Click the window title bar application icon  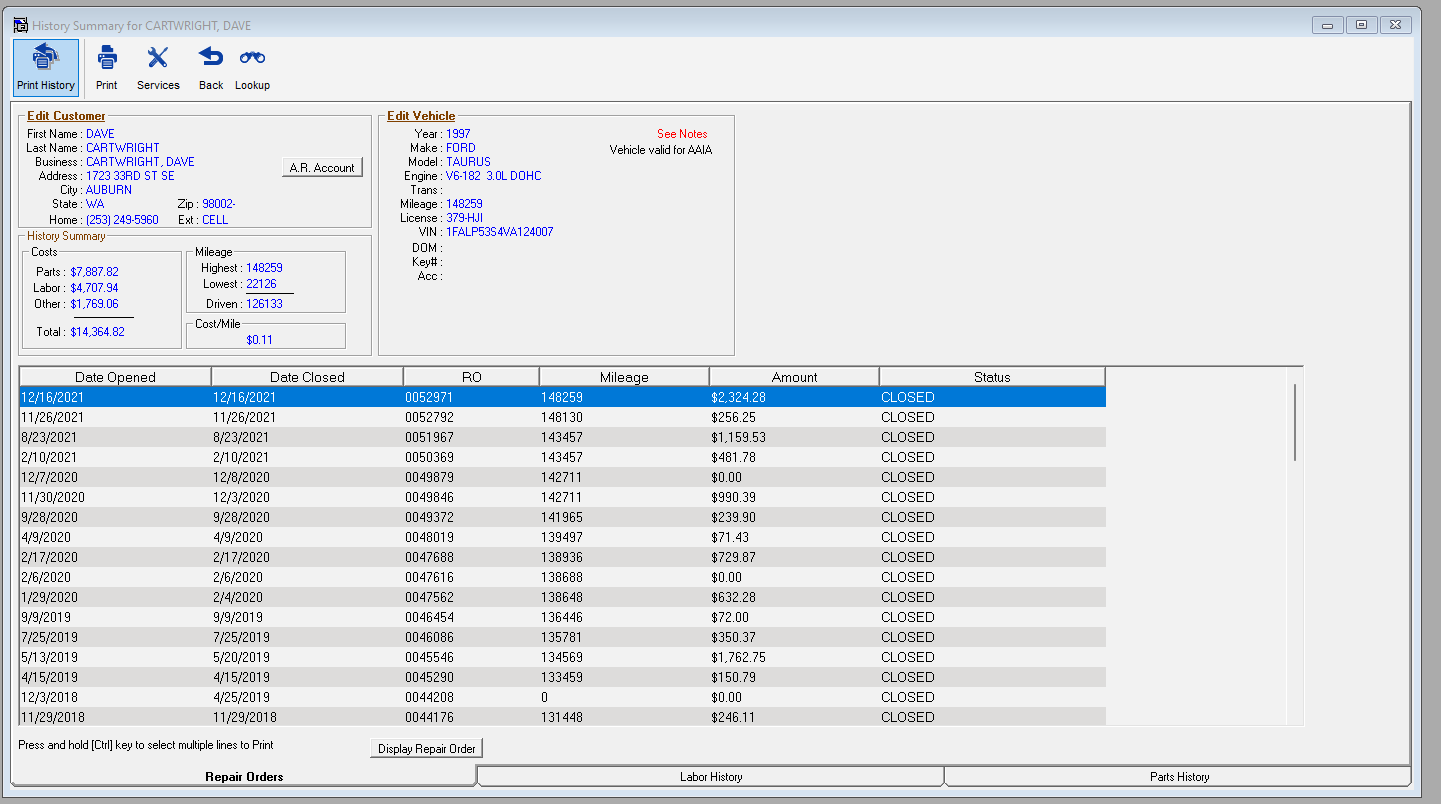(20, 25)
